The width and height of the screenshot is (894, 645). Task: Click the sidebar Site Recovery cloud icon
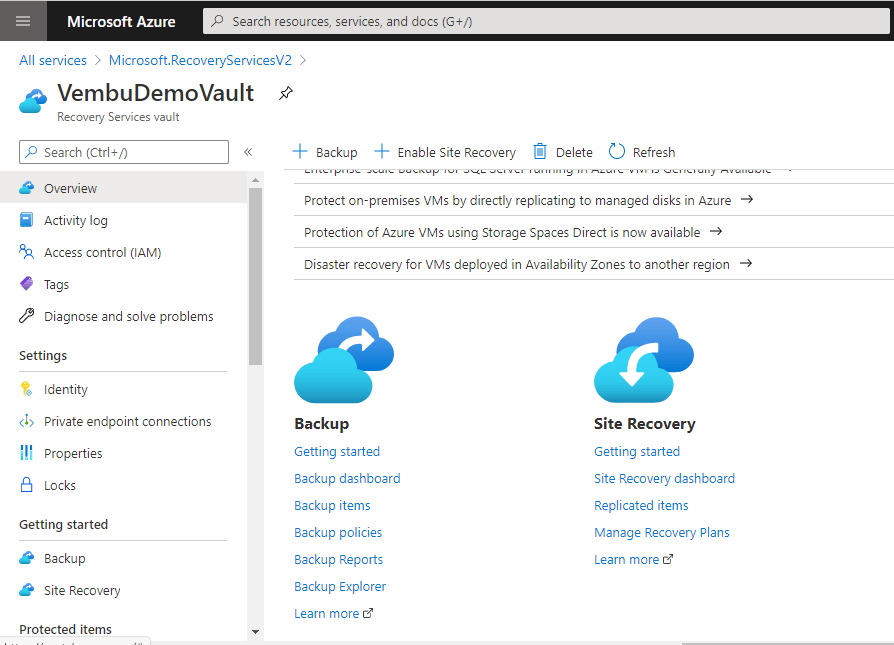(x=26, y=590)
